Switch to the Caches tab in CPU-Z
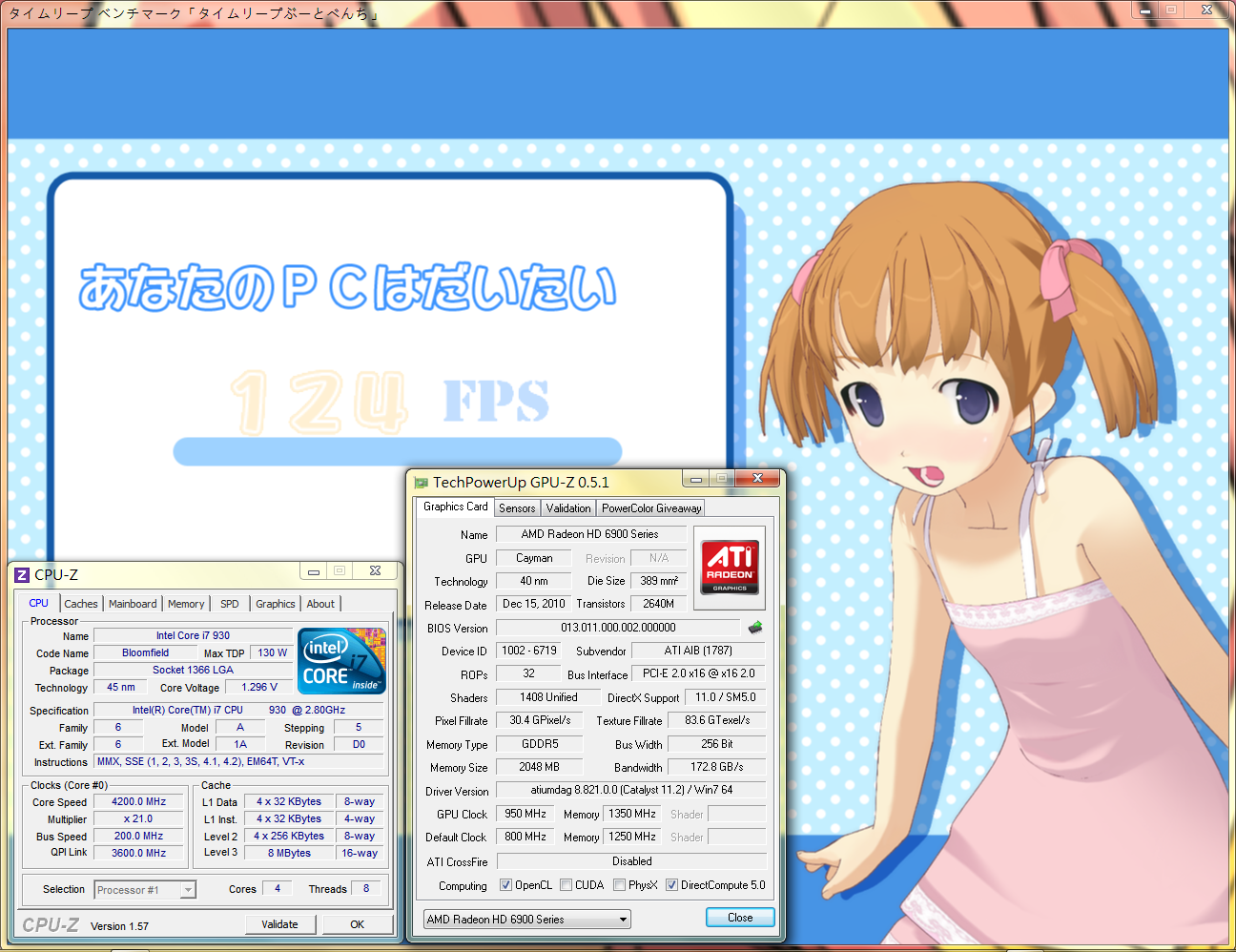1236x952 pixels. click(x=81, y=604)
